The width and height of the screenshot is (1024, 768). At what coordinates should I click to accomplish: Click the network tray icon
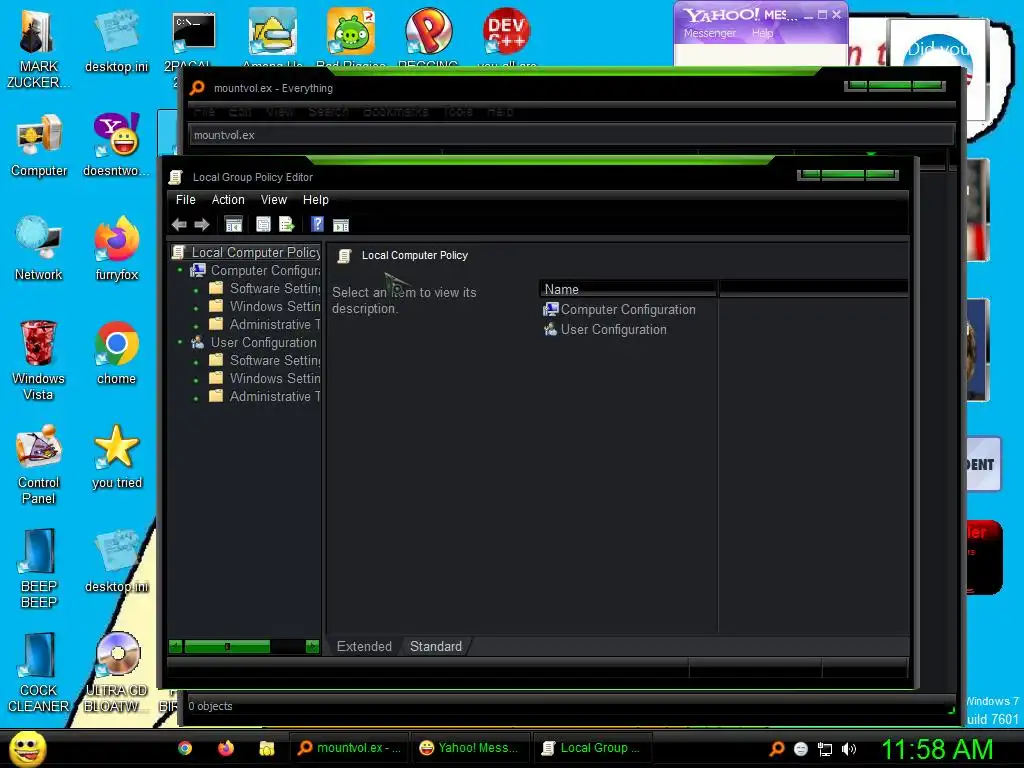(x=825, y=749)
